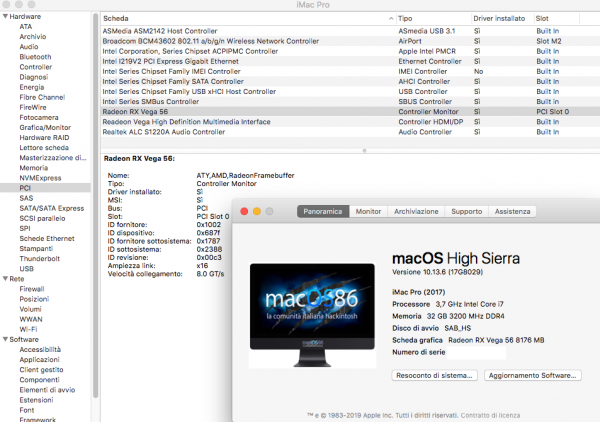Click the Slot column header
Screen dimensions: 600x422
[556, 18]
